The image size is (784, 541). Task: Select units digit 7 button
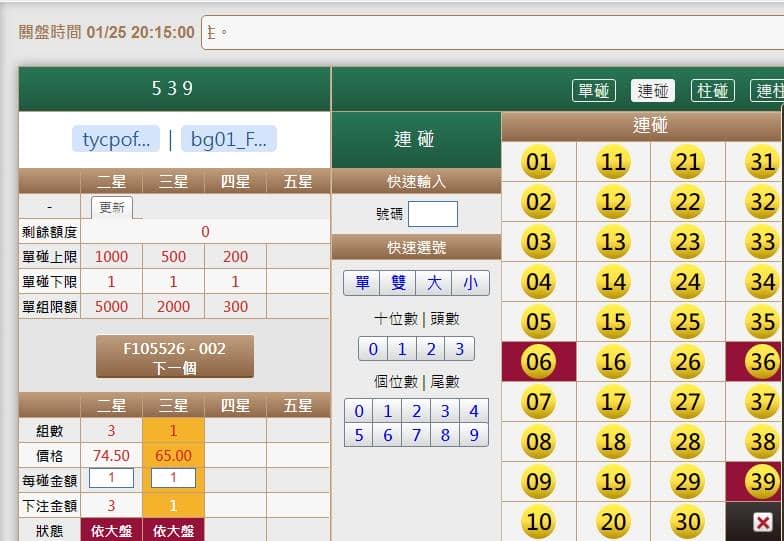pos(416,435)
